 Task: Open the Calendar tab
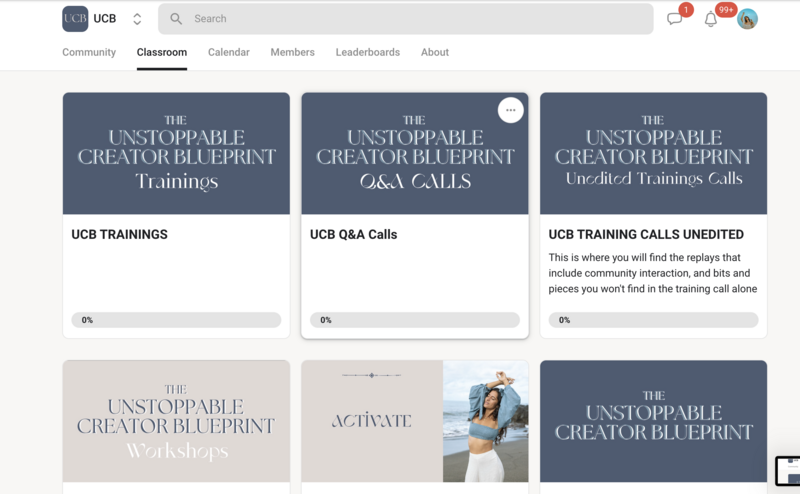(229, 52)
